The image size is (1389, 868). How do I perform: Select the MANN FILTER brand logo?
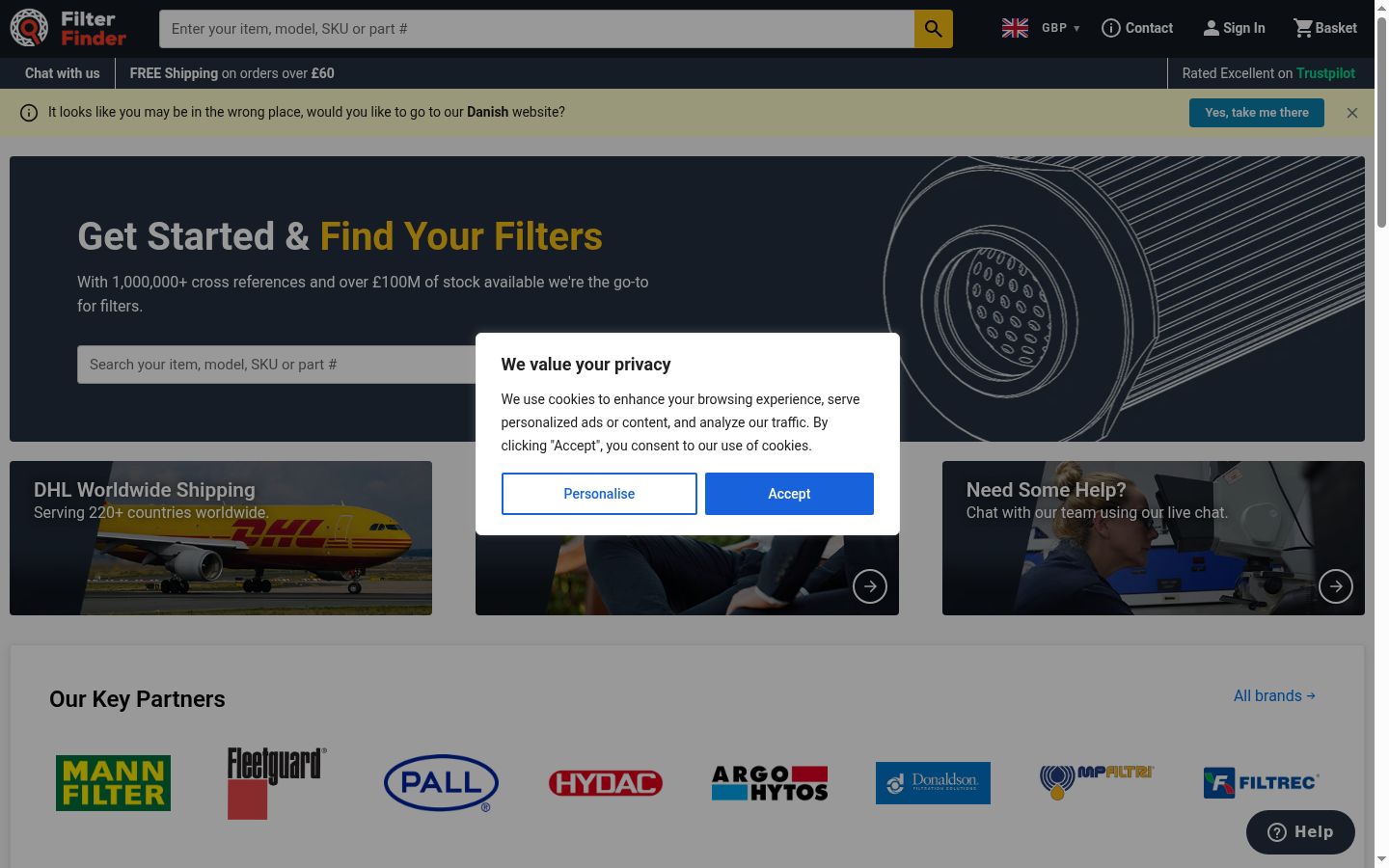pos(113,783)
